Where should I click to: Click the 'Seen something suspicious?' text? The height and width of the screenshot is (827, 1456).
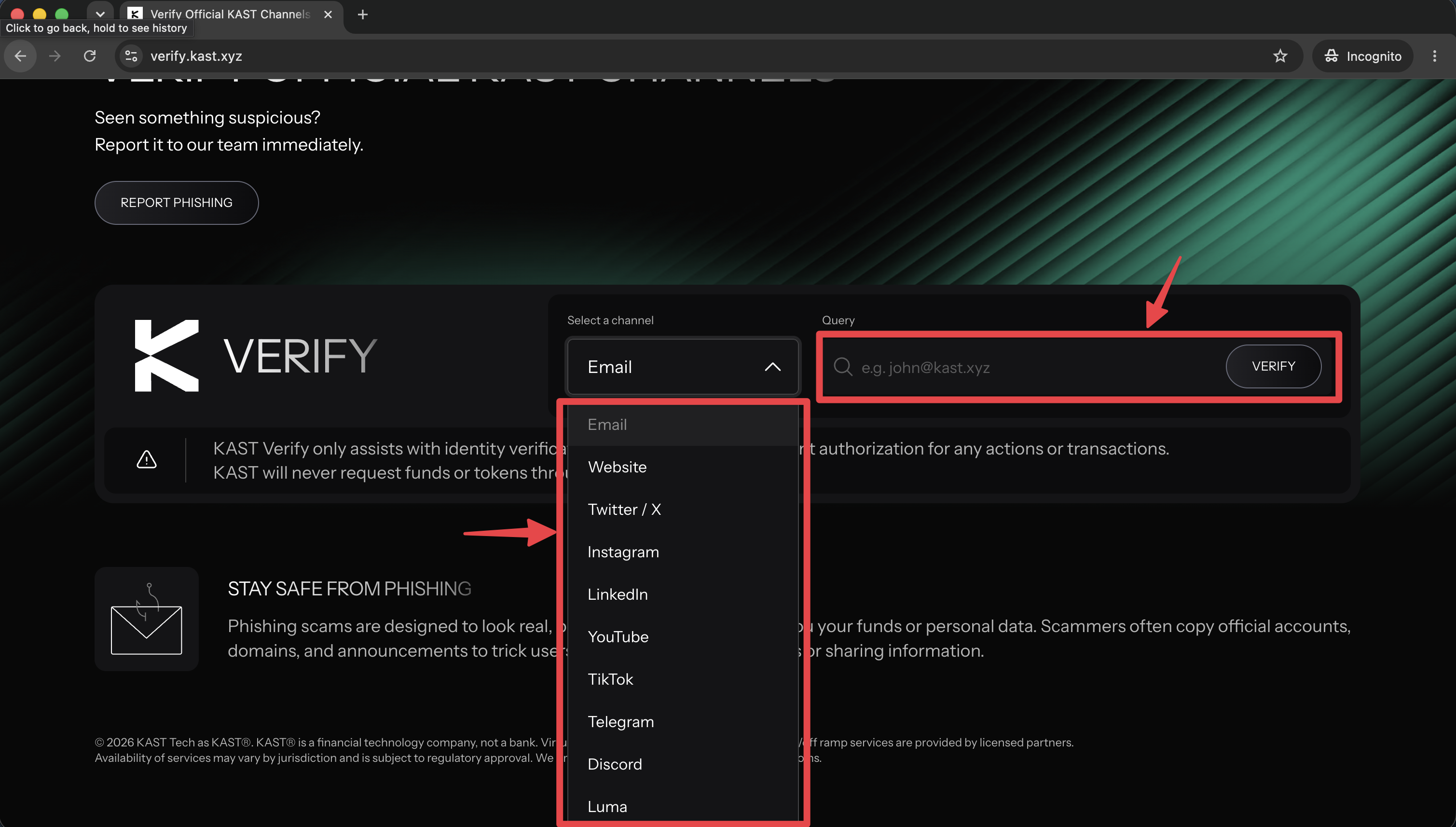coord(207,118)
